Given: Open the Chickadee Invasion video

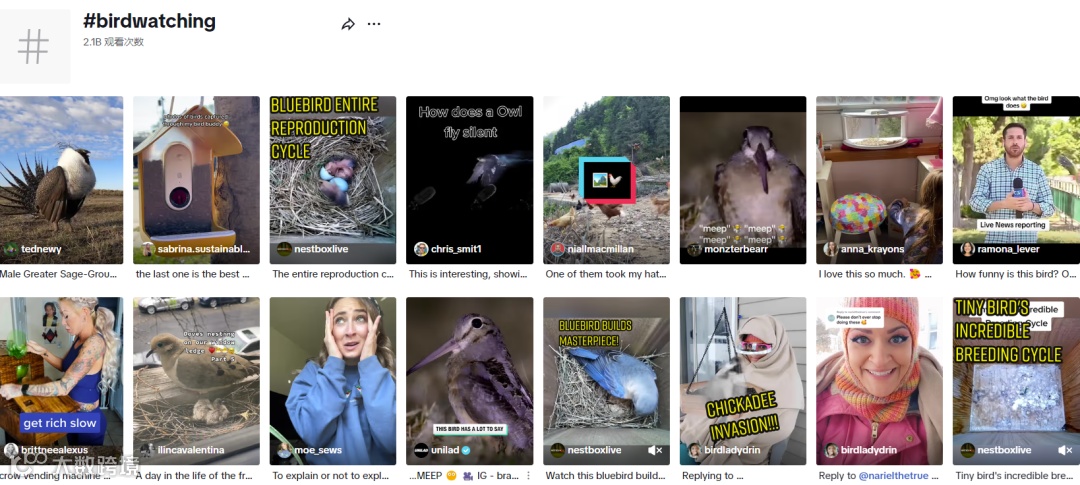Looking at the screenshot, I should click(742, 381).
